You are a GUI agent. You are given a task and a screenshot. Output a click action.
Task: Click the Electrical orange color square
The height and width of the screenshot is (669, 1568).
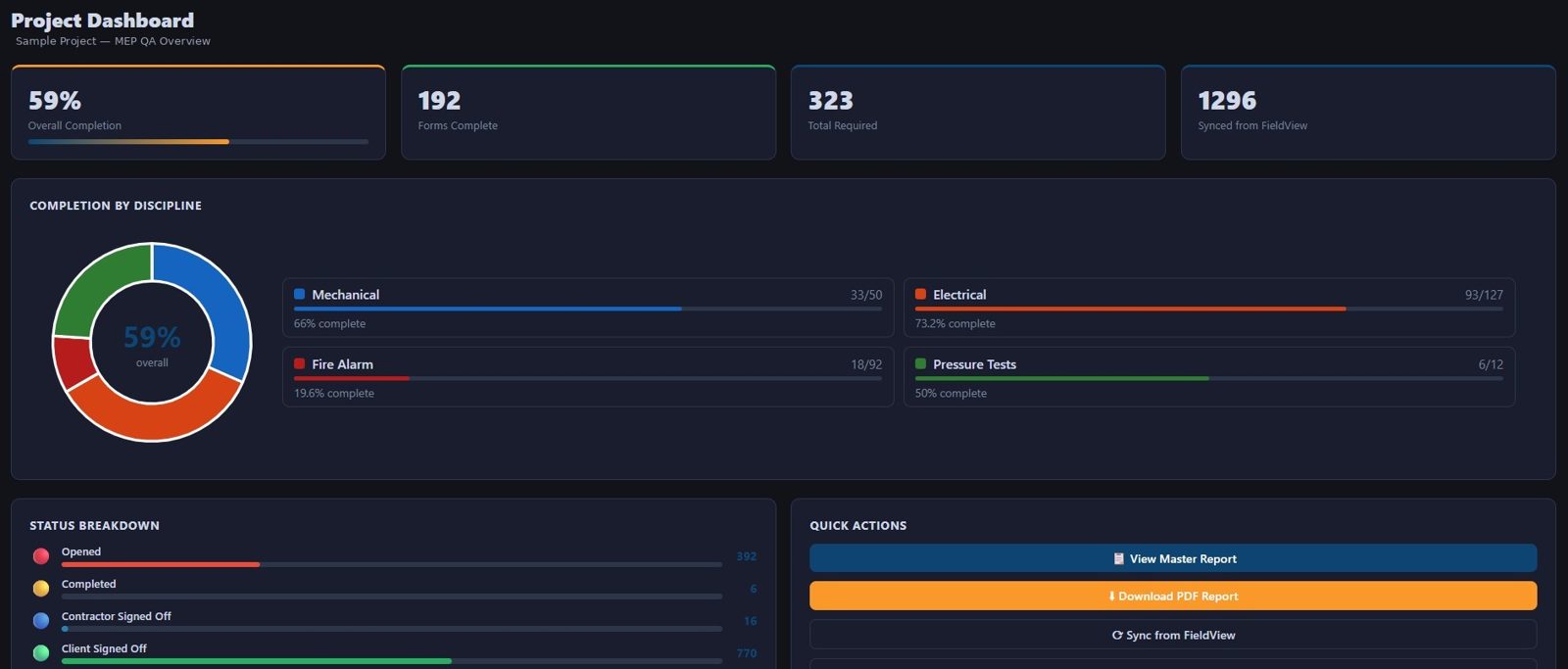tap(920, 294)
